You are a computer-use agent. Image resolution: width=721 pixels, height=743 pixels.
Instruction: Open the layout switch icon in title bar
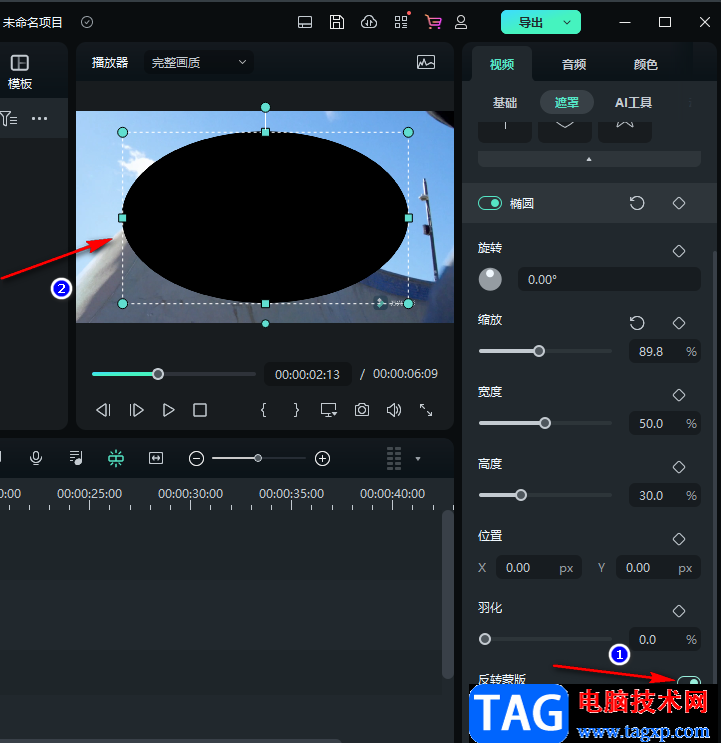(305, 22)
